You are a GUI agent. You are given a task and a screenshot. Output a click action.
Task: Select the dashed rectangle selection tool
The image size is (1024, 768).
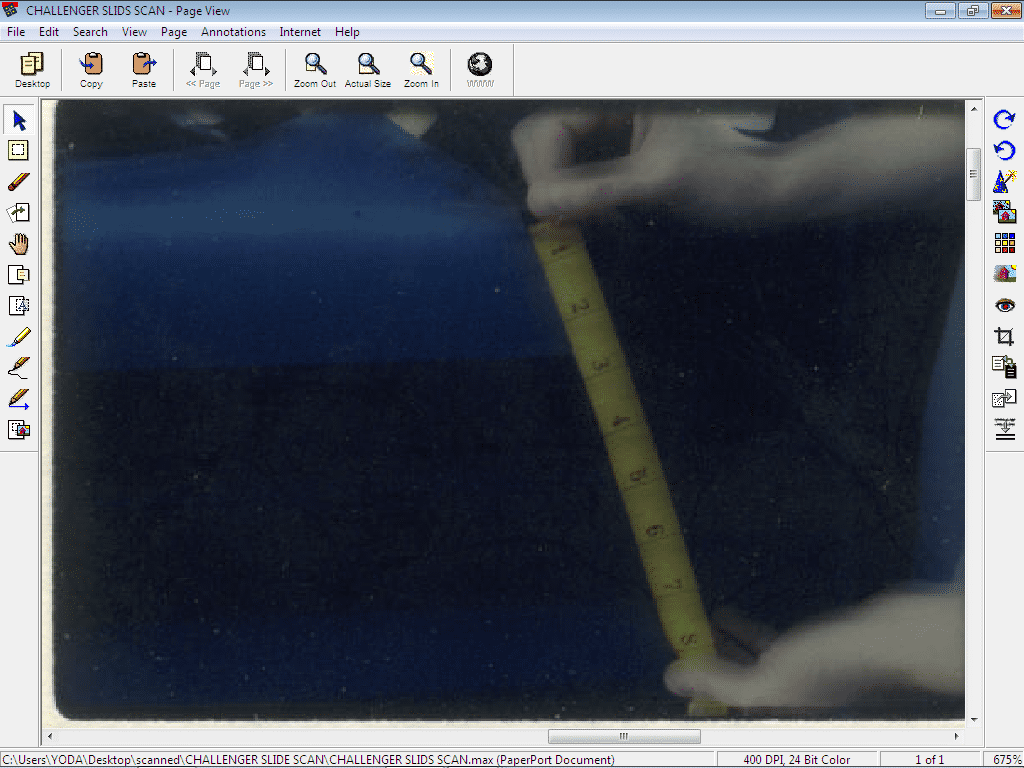click(x=19, y=151)
